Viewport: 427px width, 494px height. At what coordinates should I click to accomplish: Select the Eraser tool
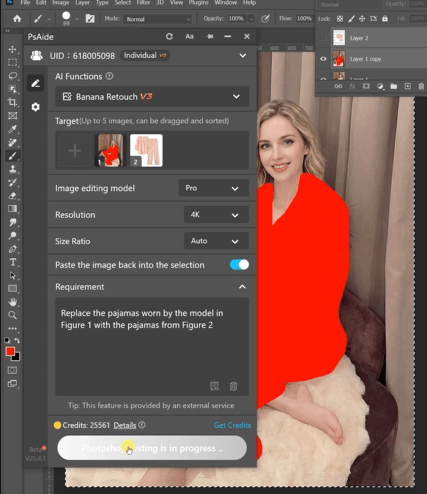(13, 196)
